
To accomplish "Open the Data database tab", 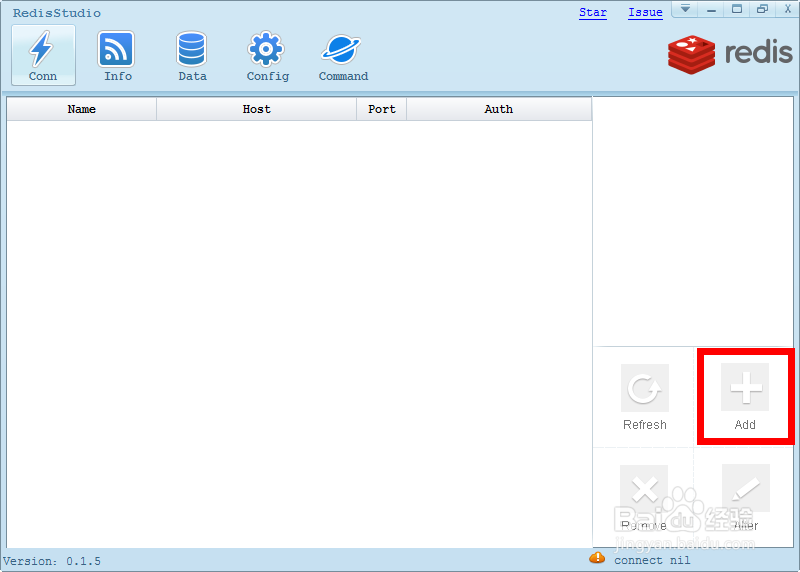I will pyautogui.click(x=192, y=55).
